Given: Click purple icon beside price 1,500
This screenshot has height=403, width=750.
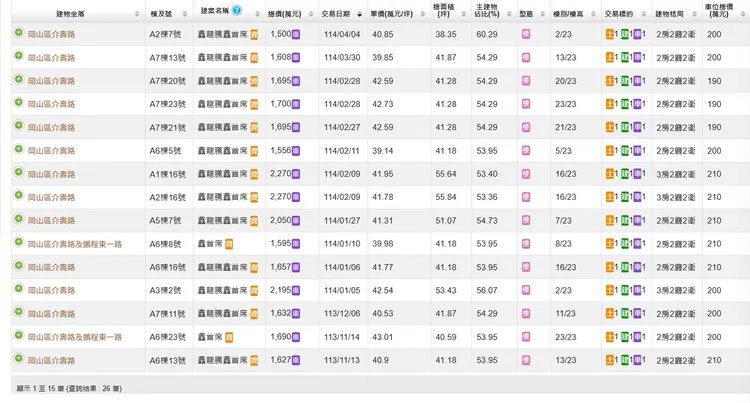Looking at the screenshot, I should click(x=296, y=34).
